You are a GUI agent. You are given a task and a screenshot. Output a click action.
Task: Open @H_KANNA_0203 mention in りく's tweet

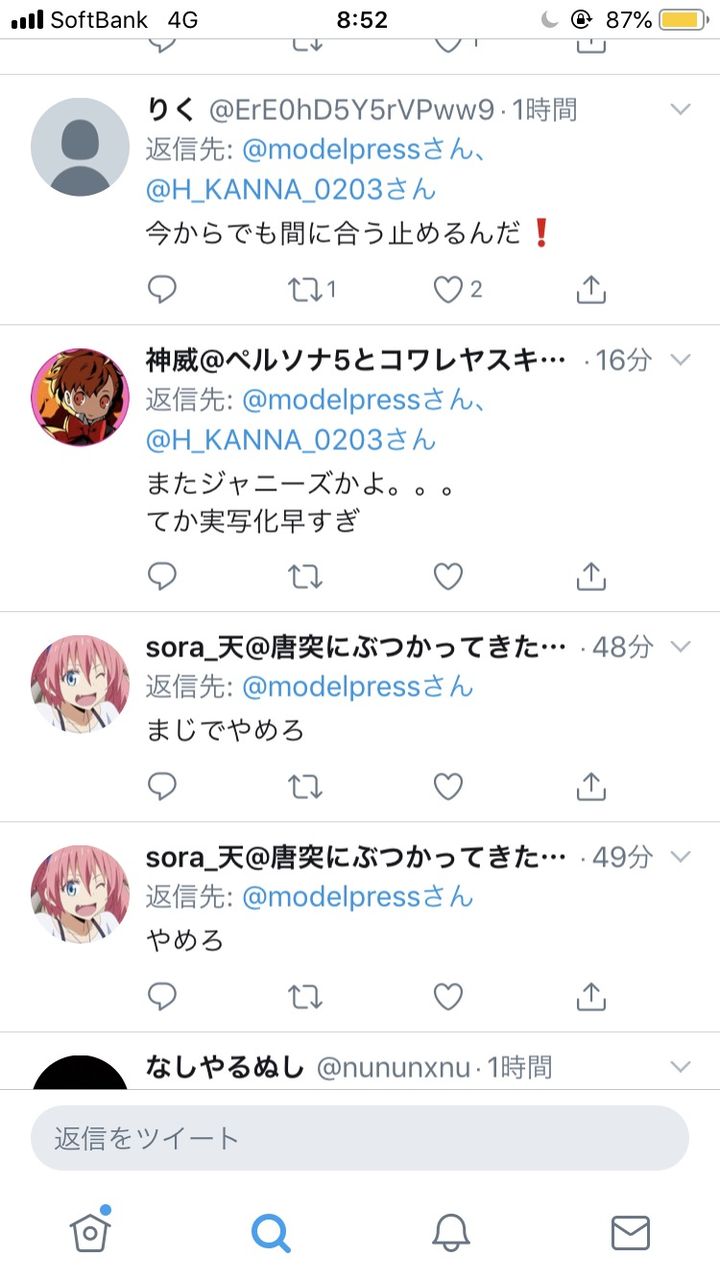[x=291, y=190]
